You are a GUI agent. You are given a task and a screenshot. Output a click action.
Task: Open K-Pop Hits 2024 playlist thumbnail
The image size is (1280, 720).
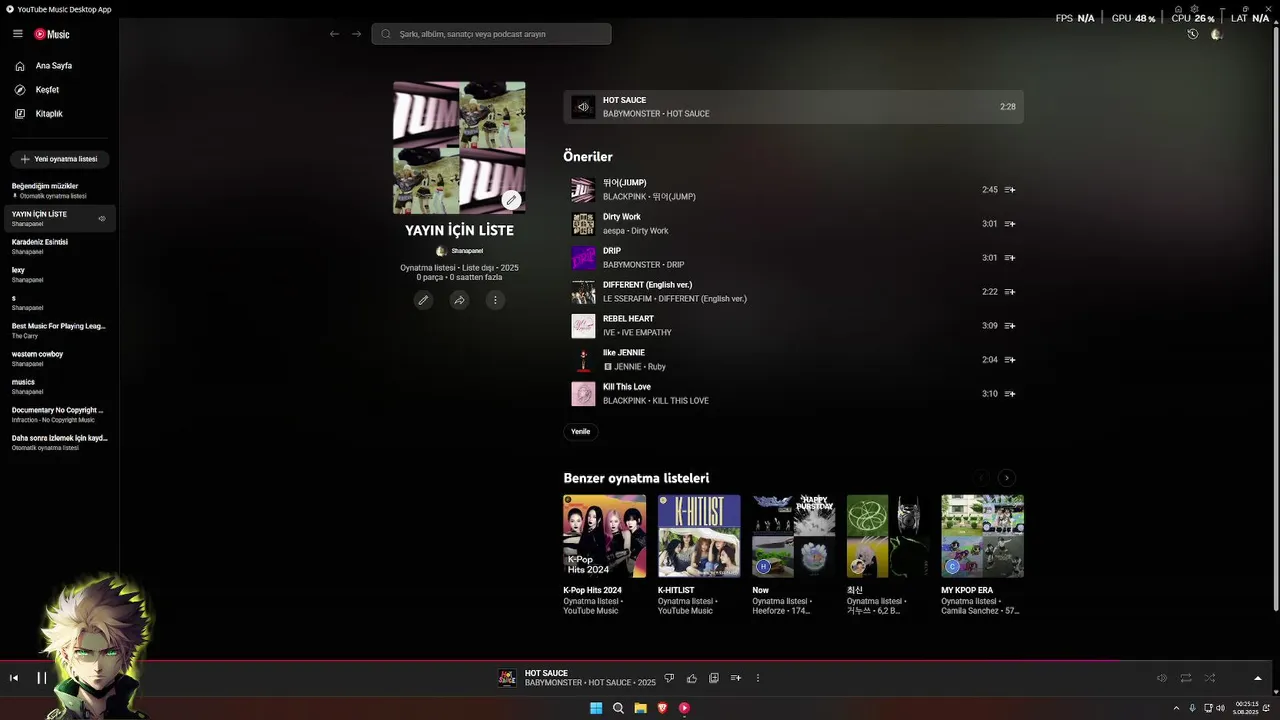point(604,536)
